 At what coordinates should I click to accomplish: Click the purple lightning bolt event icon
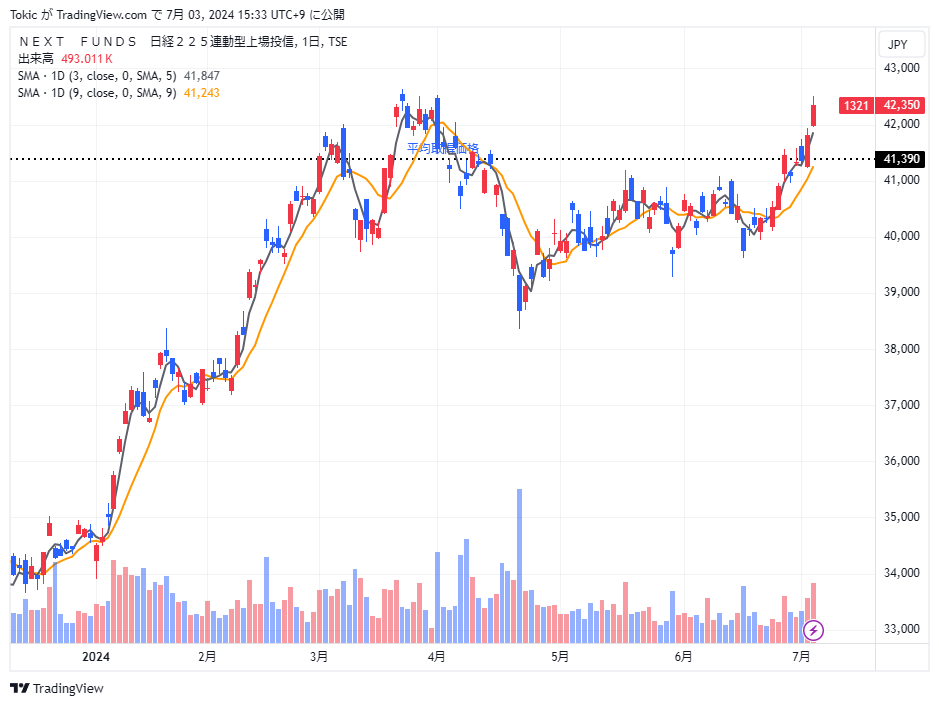coord(813,630)
